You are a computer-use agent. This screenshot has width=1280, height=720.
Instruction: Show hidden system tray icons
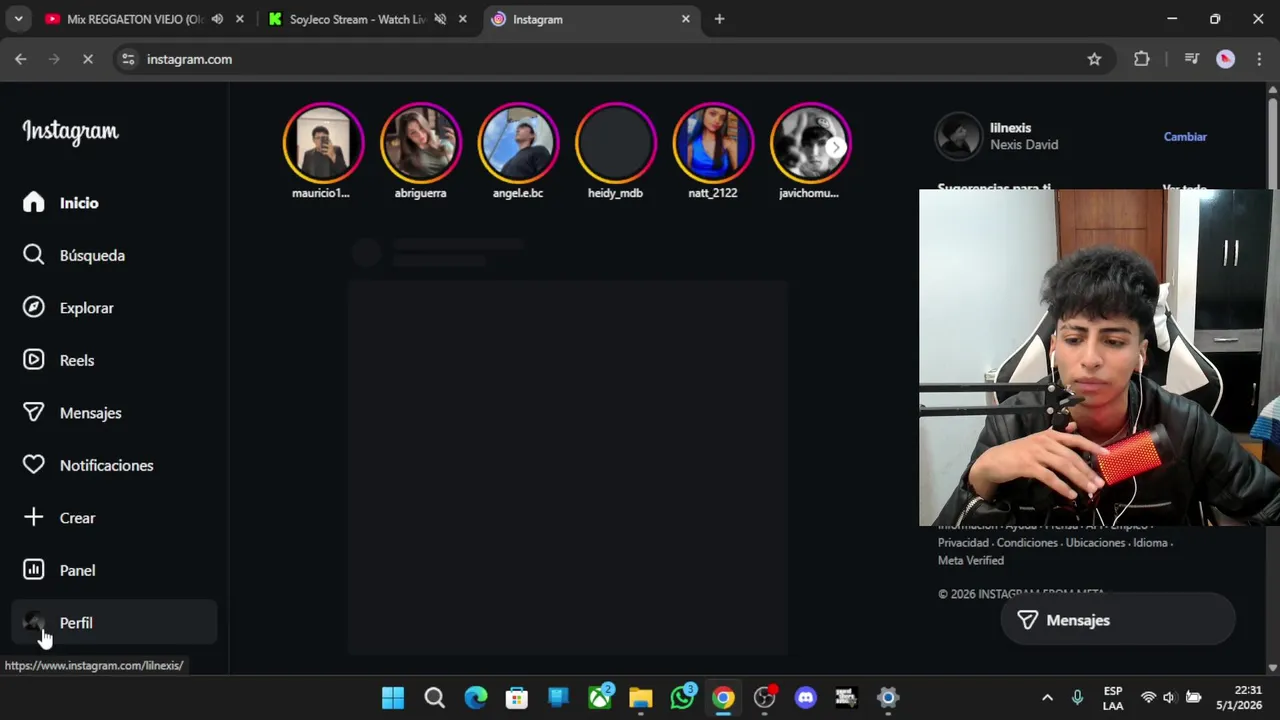(1047, 697)
